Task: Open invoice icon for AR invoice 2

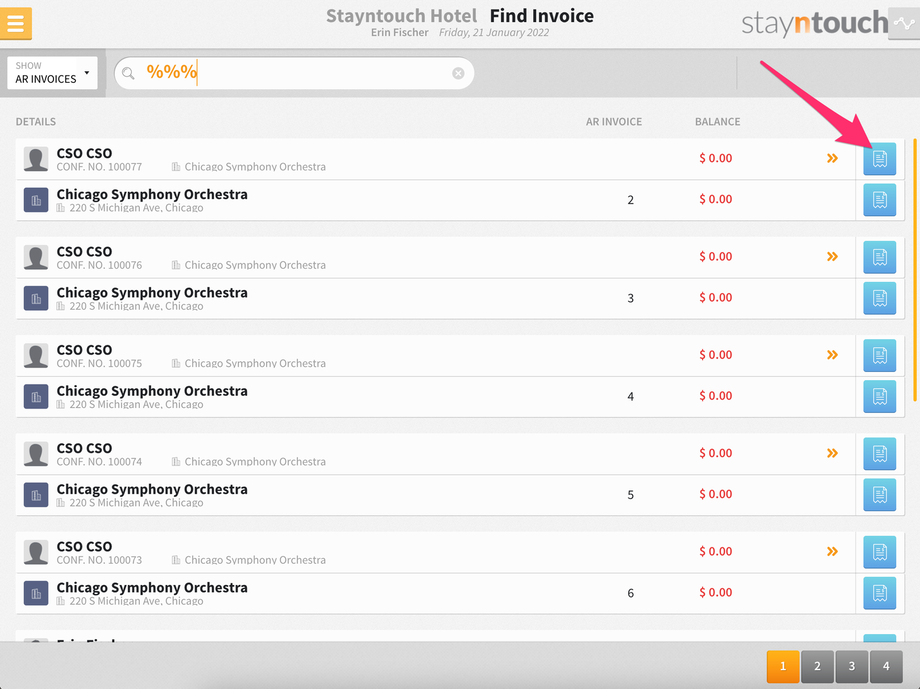Action: coord(880,200)
